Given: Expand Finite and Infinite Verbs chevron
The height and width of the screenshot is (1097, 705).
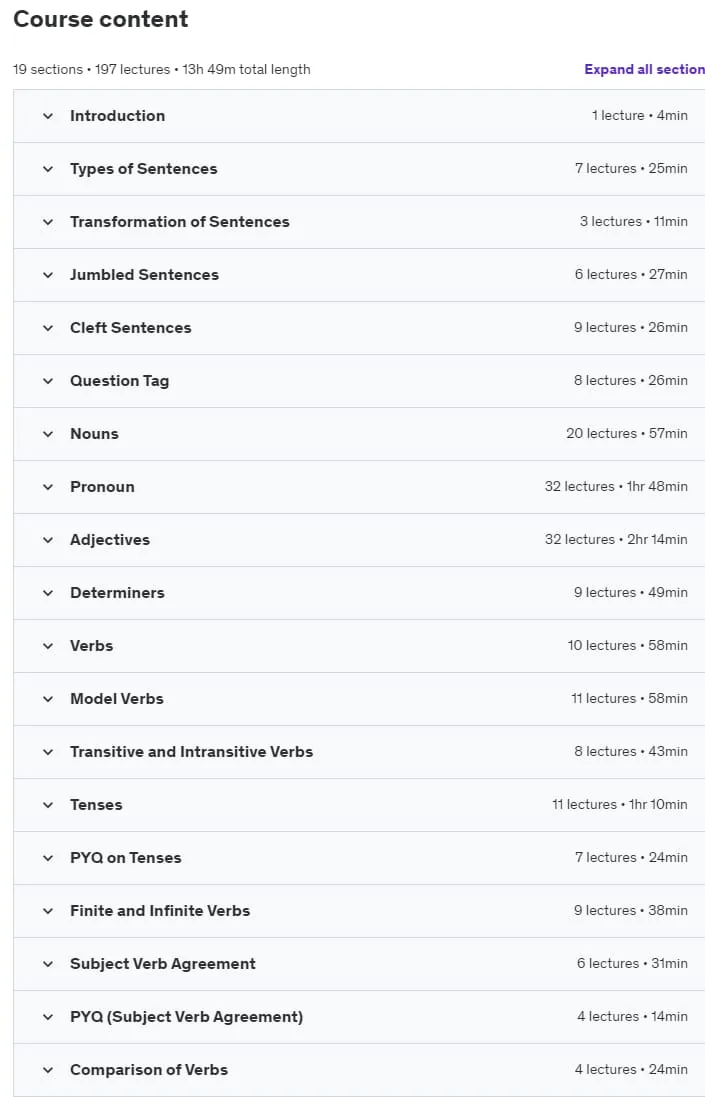Looking at the screenshot, I should [48, 911].
